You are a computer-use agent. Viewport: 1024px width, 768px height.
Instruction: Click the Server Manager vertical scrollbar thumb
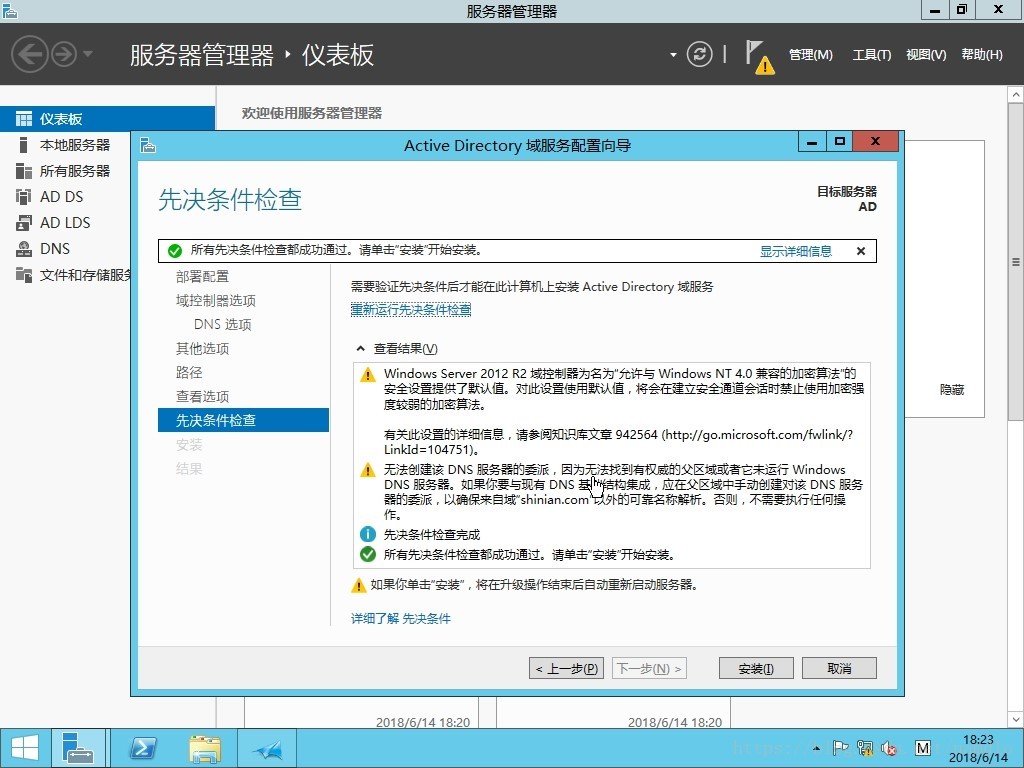pyautogui.click(x=1016, y=261)
